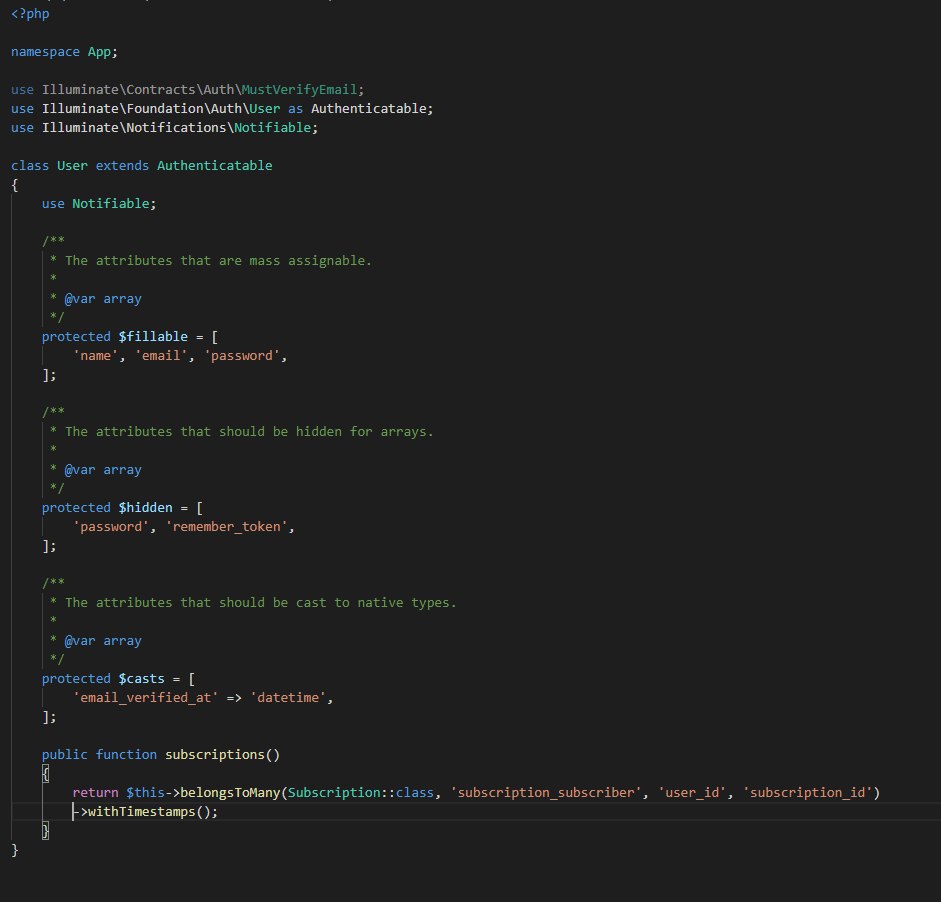
Task: Click 'class' keyword after Subscription::
Action: pyautogui.click(x=415, y=793)
